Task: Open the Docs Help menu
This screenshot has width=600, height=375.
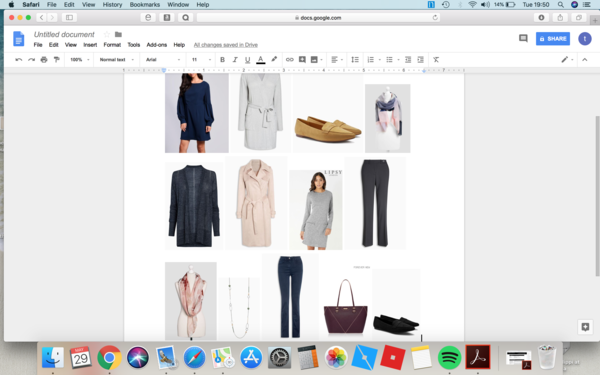Action: click(x=179, y=45)
